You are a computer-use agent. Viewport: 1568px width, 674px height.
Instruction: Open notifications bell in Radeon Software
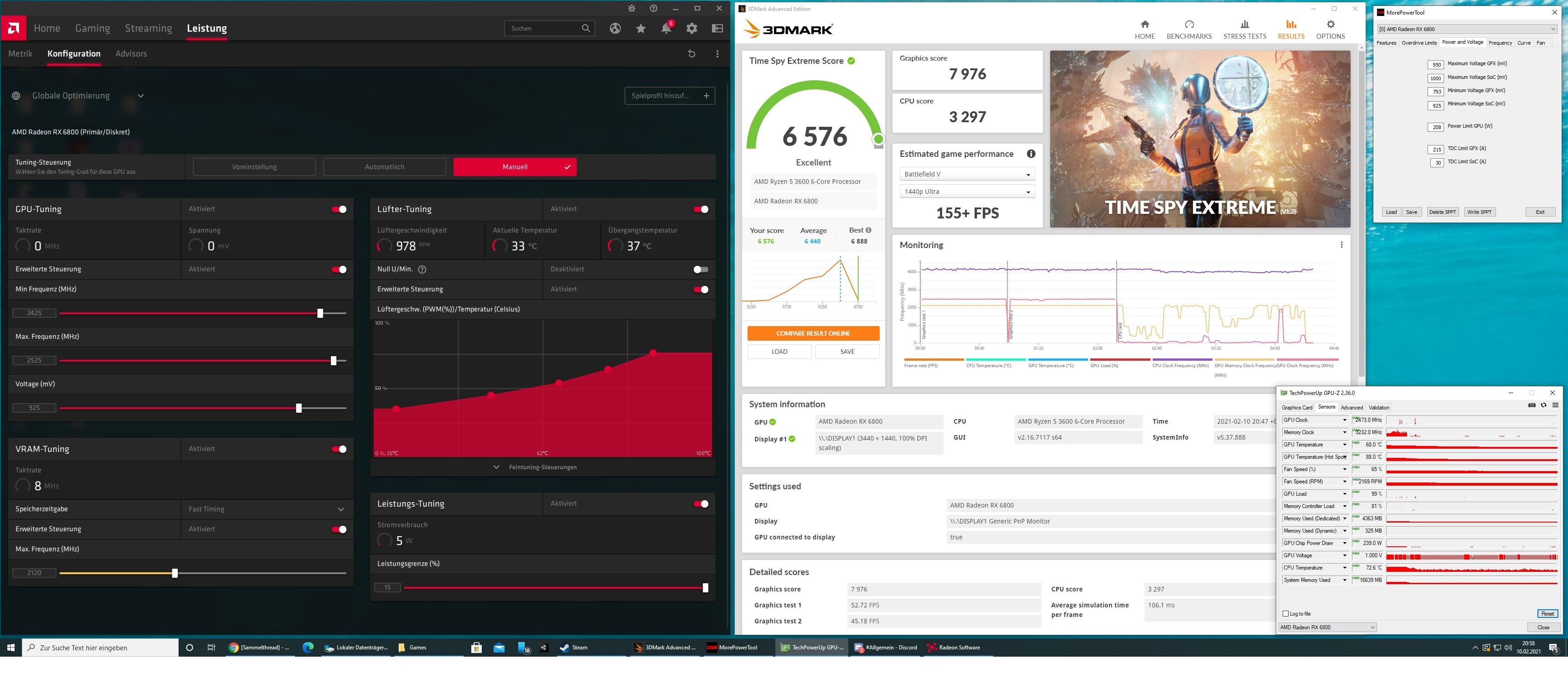pos(666,28)
